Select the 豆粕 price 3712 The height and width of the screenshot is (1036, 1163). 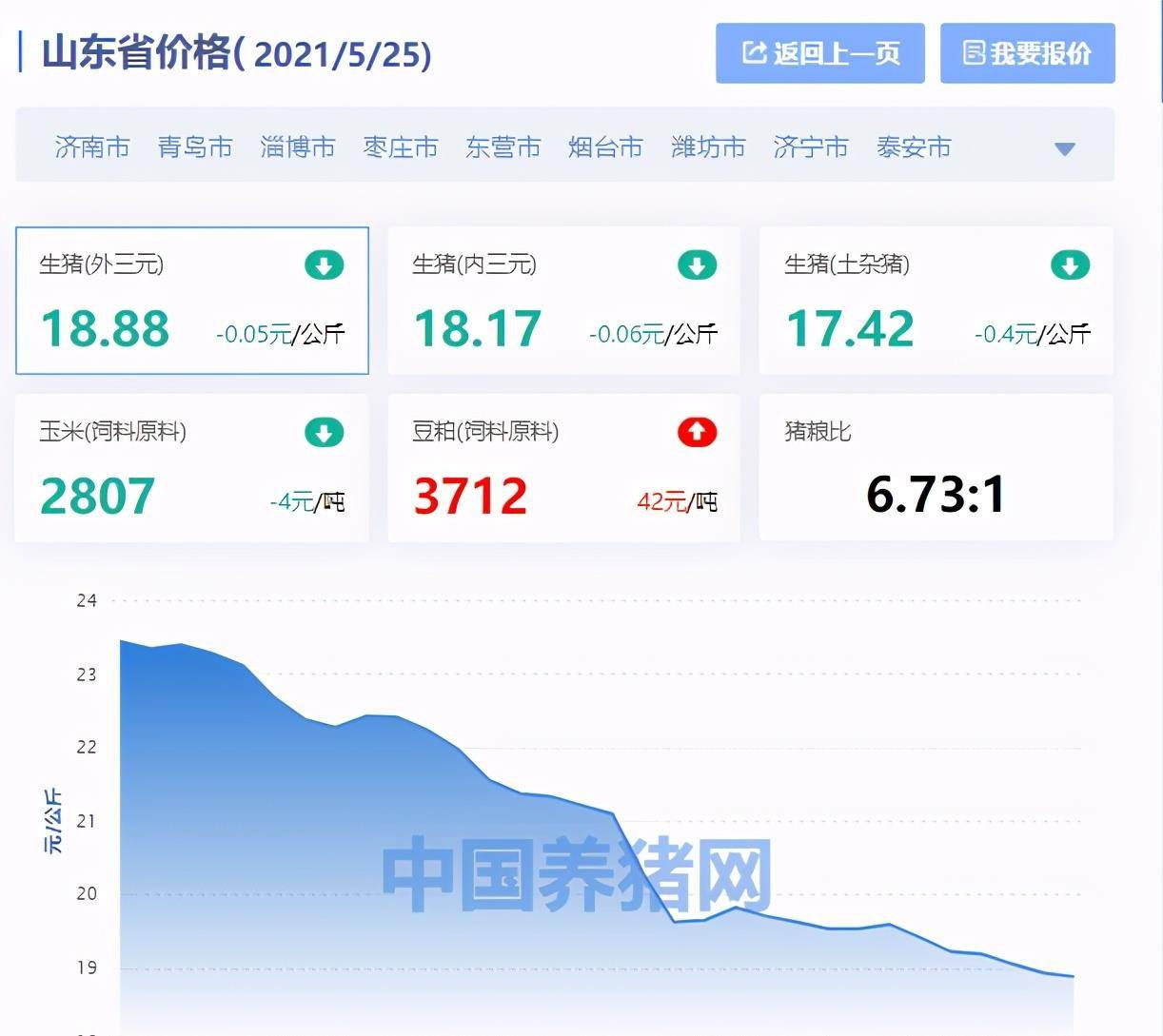(471, 497)
